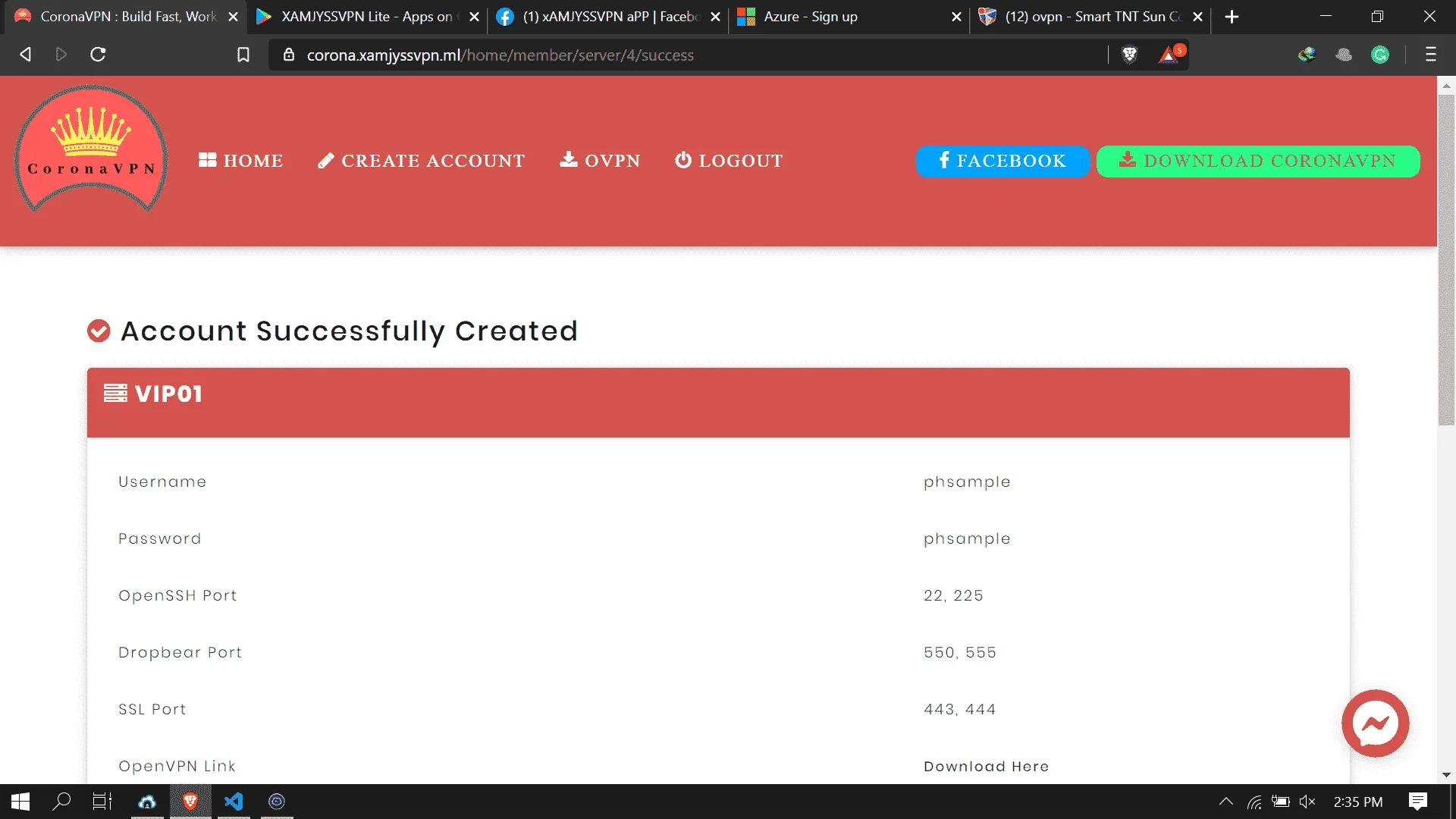Viewport: 1456px width, 819px height.
Task: Switch to xAMJYSSVPN Facebook tab
Action: tap(607, 17)
